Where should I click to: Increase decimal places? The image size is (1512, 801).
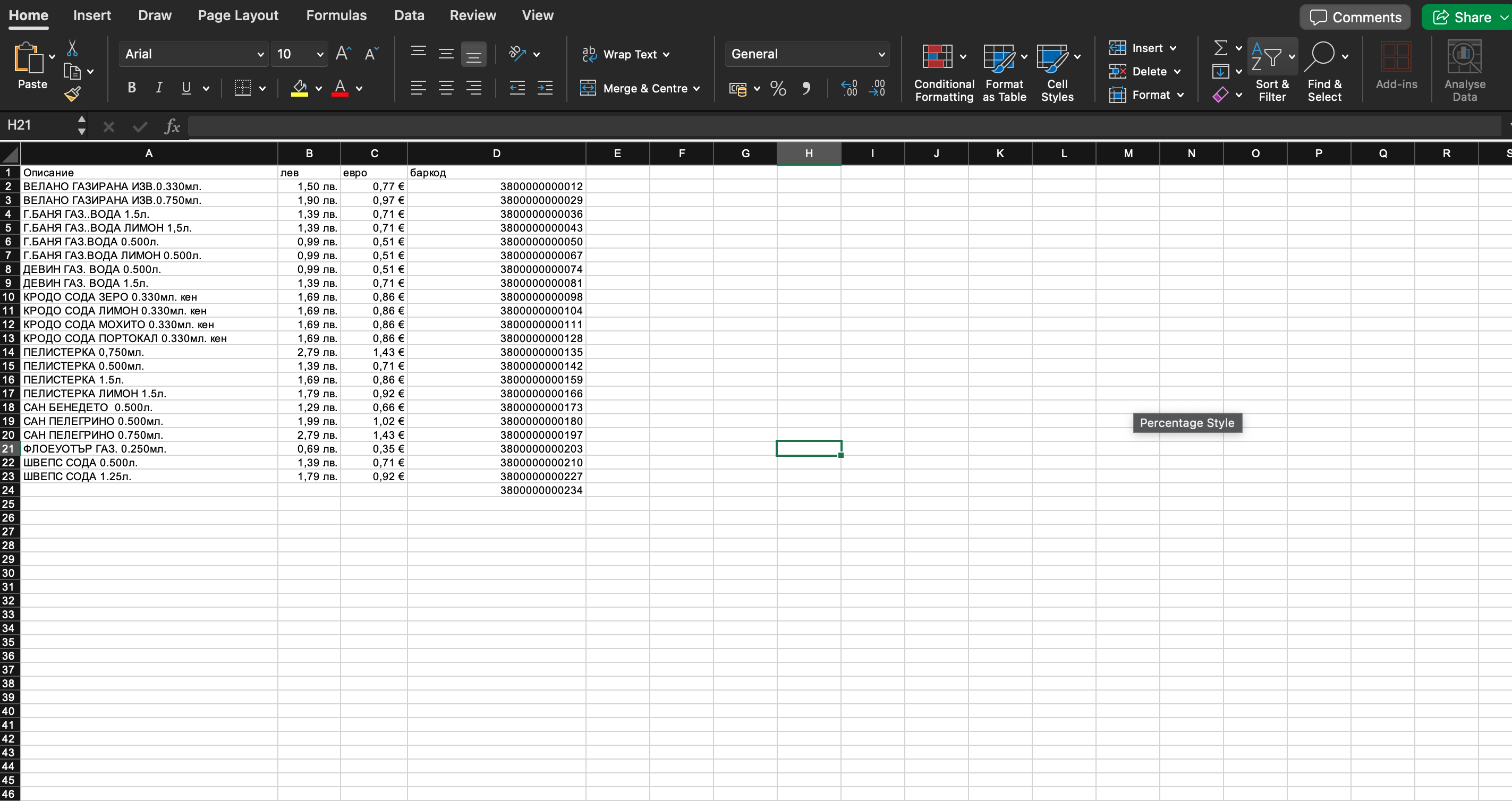tap(850, 89)
